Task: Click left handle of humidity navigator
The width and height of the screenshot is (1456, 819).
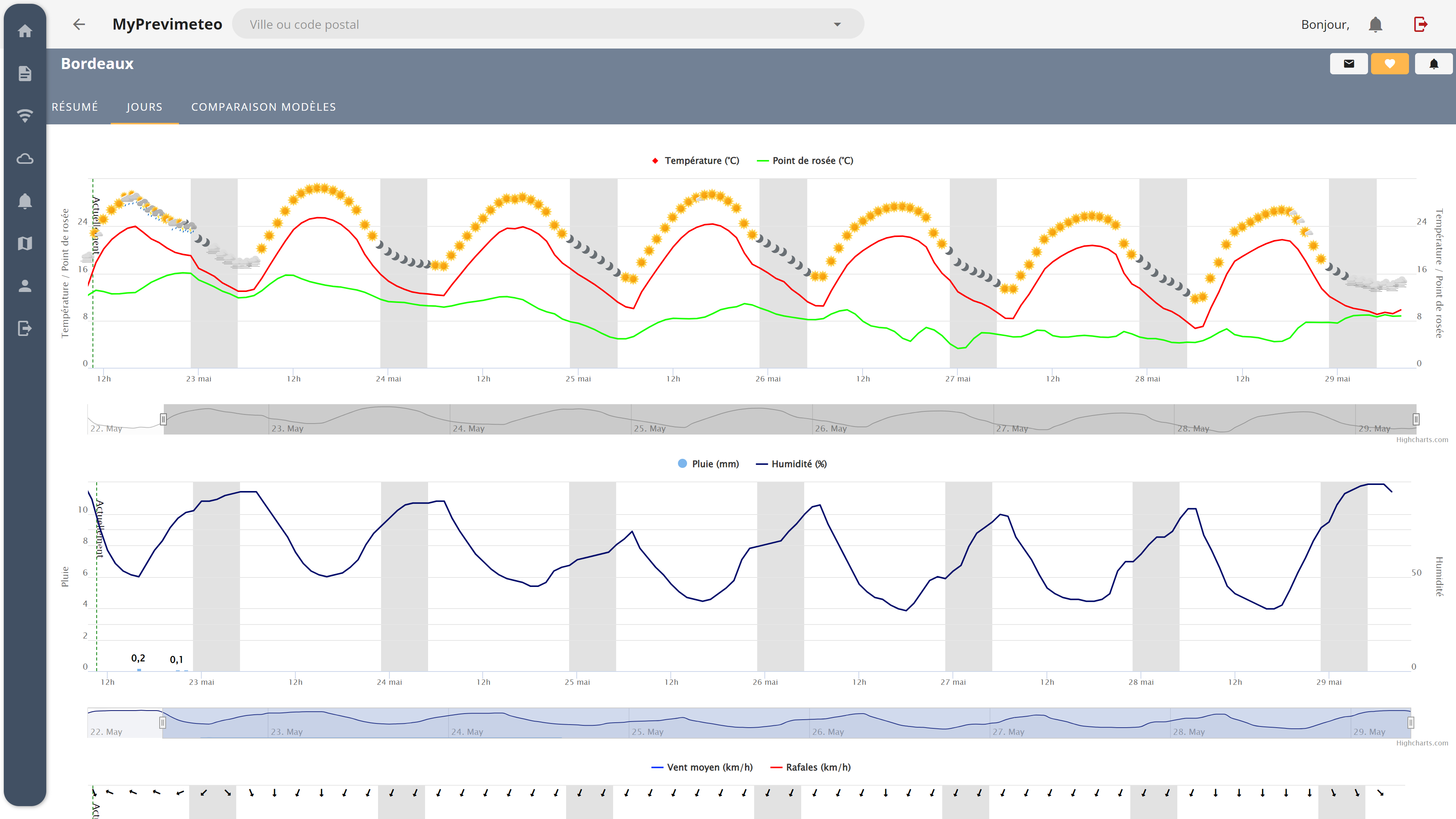Action: click(162, 723)
